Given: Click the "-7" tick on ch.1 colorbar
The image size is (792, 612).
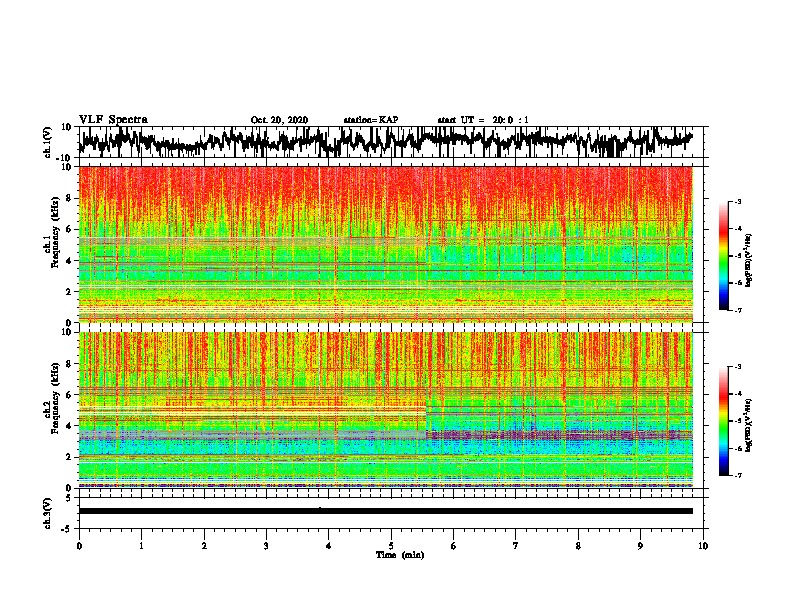Looking at the screenshot, I should tap(737, 310).
